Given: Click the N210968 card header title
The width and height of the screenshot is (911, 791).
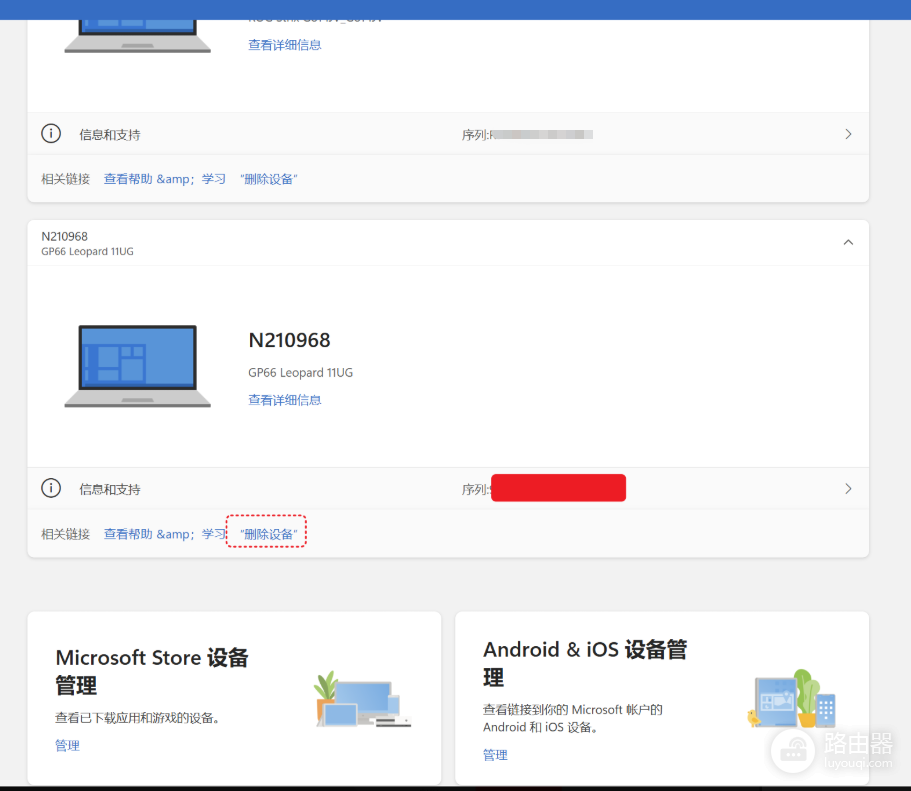Looking at the screenshot, I should (64, 237).
